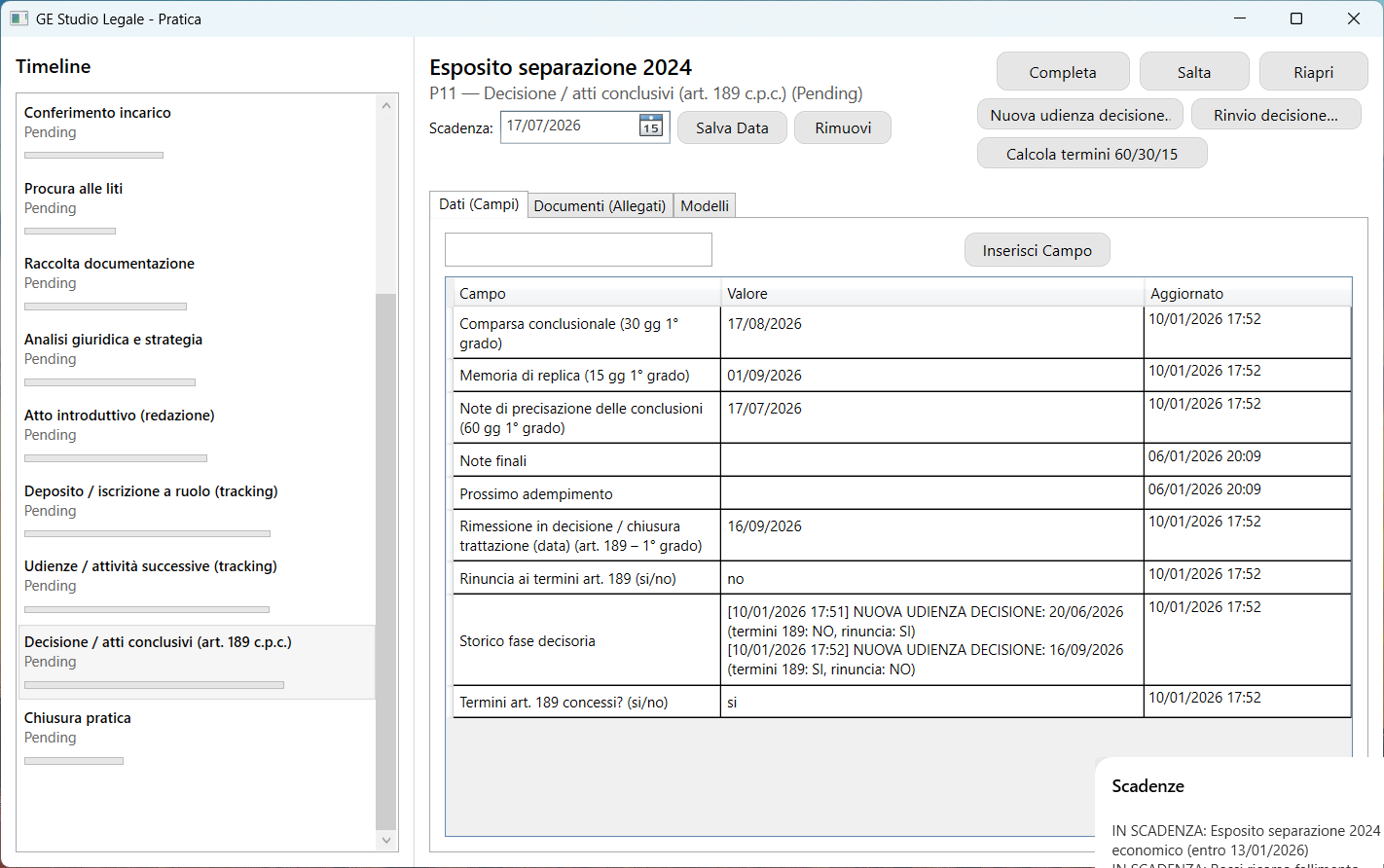
Task: Click progress bar under Raccolta documentazione
Action: [105, 307]
